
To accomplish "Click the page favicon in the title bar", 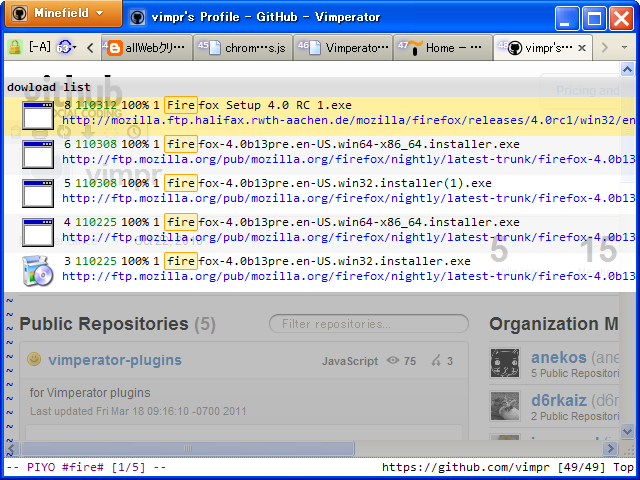I will (x=138, y=17).
